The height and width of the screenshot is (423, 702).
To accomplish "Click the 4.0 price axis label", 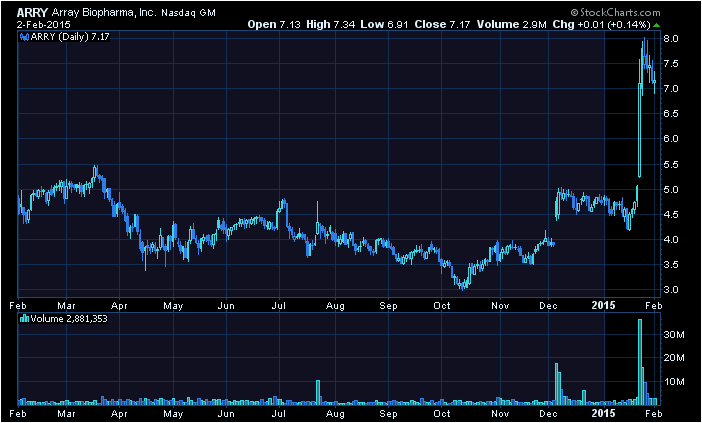I will pyautogui.click(x=672, y=239).
